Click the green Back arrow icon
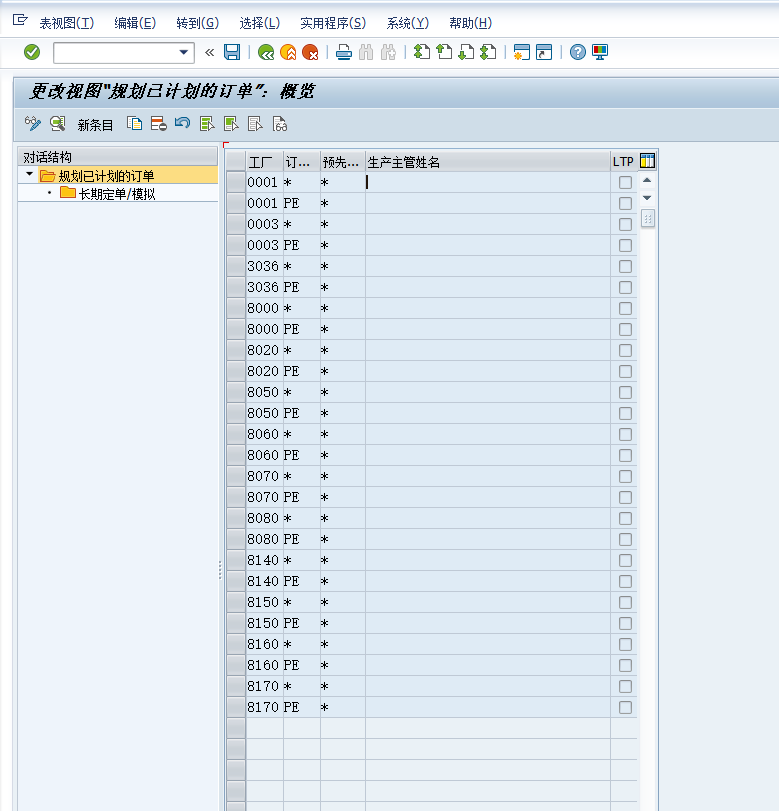779x811 pixels. point(266,52)
